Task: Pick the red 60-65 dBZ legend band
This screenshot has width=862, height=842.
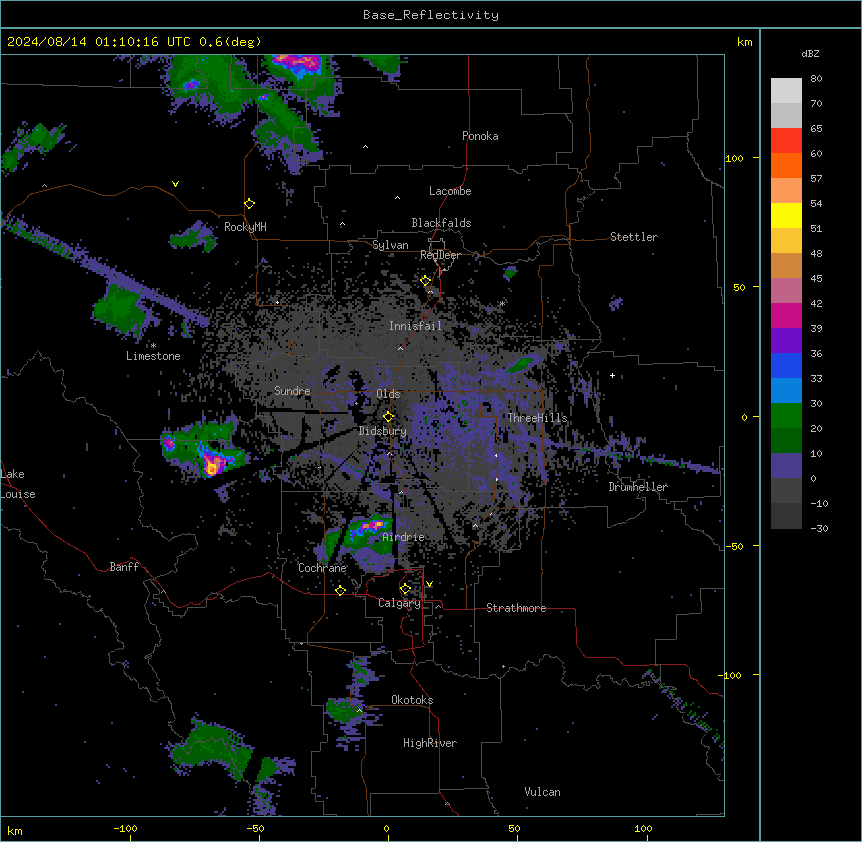Action: pos(786,141)
